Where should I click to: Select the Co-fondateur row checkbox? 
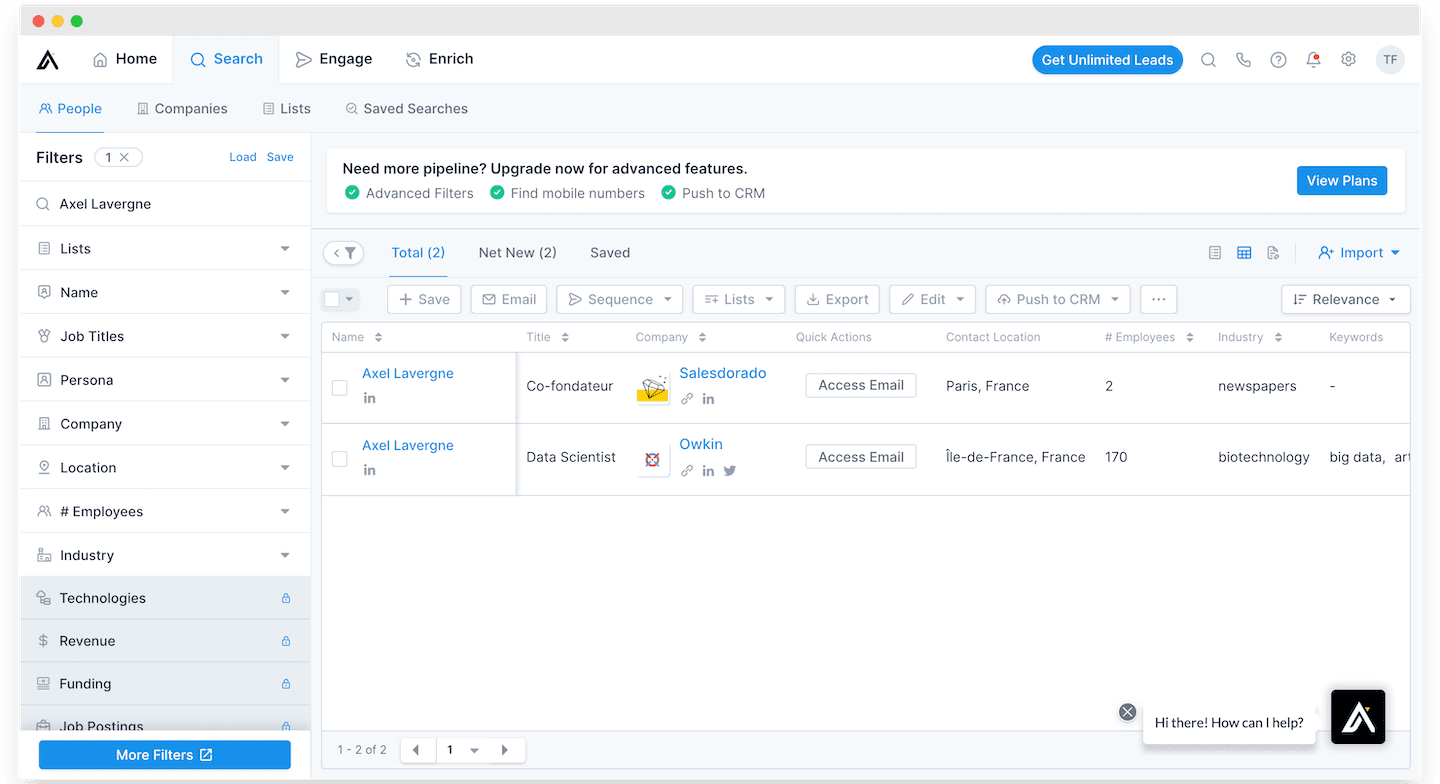pos(340,387)
